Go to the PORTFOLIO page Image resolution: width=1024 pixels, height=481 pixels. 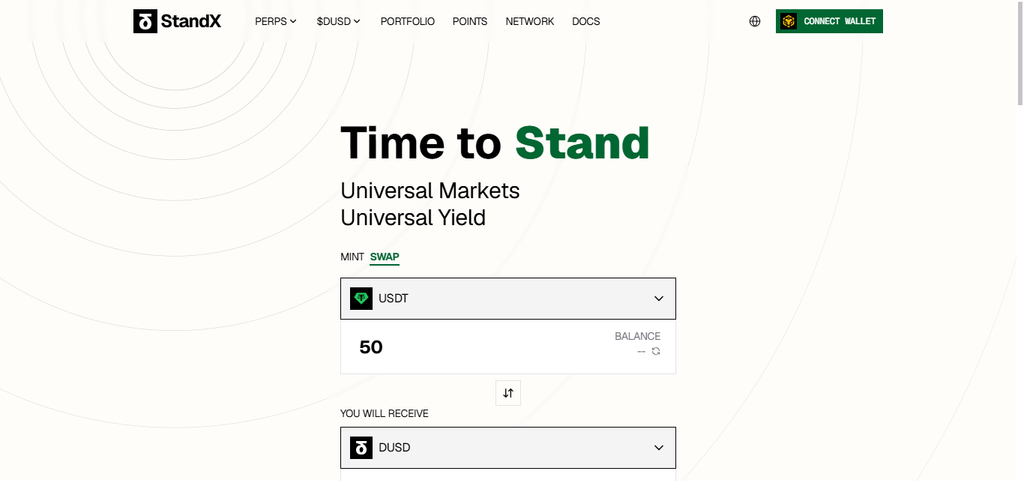click(408, 22)
